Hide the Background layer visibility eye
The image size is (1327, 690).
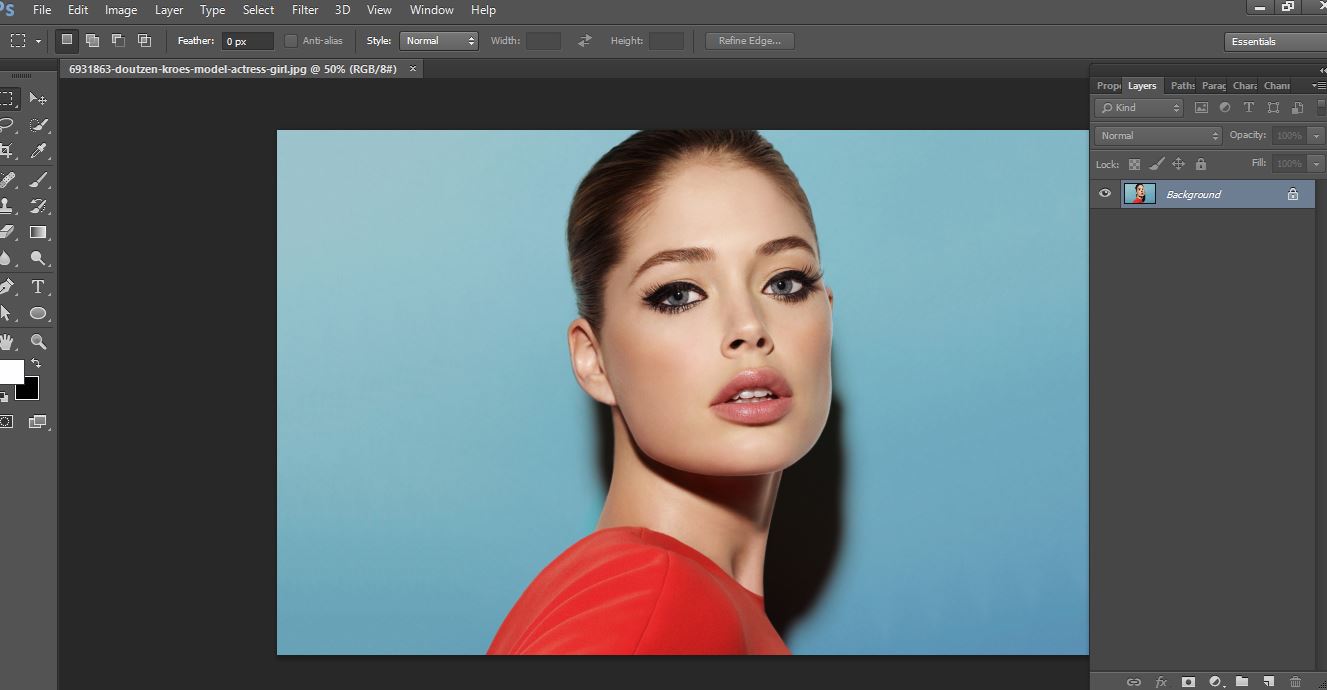click(1105, 193)
